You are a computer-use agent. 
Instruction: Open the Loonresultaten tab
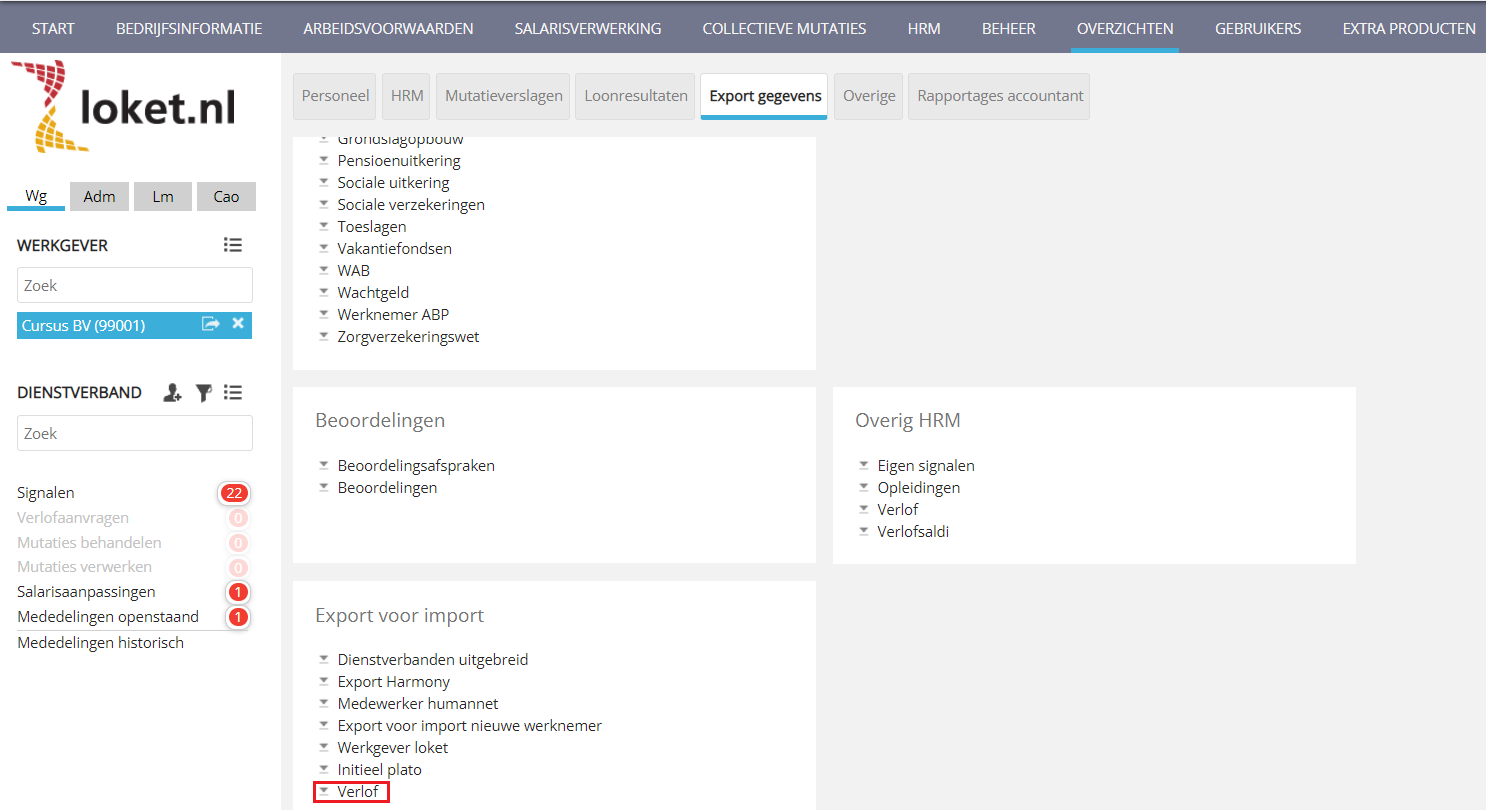tap(636, 96)
